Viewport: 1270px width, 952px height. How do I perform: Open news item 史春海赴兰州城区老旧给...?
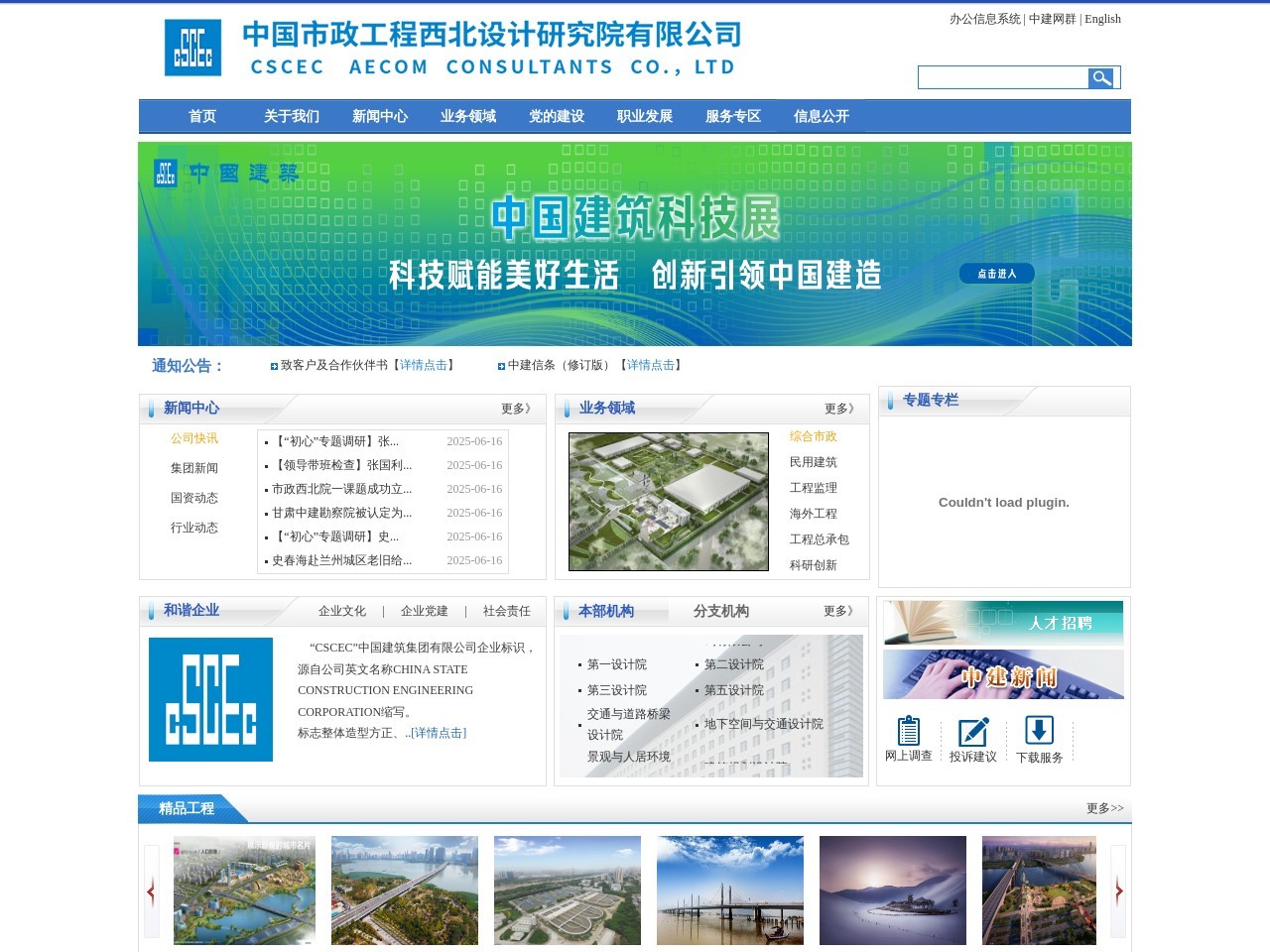pos(342,560)
